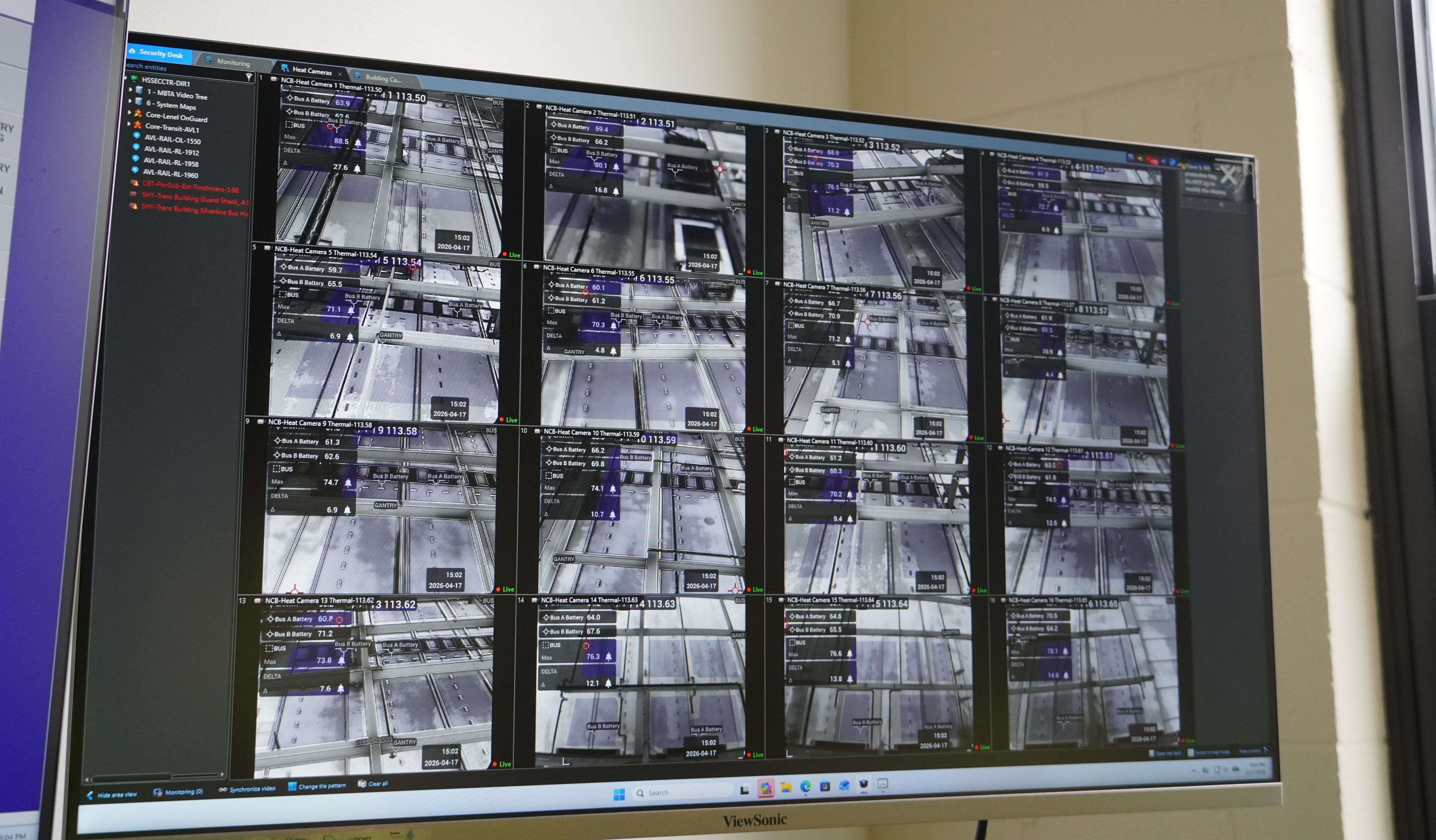Click Max alarm bell in Camera 1 tile

(358, 143)
